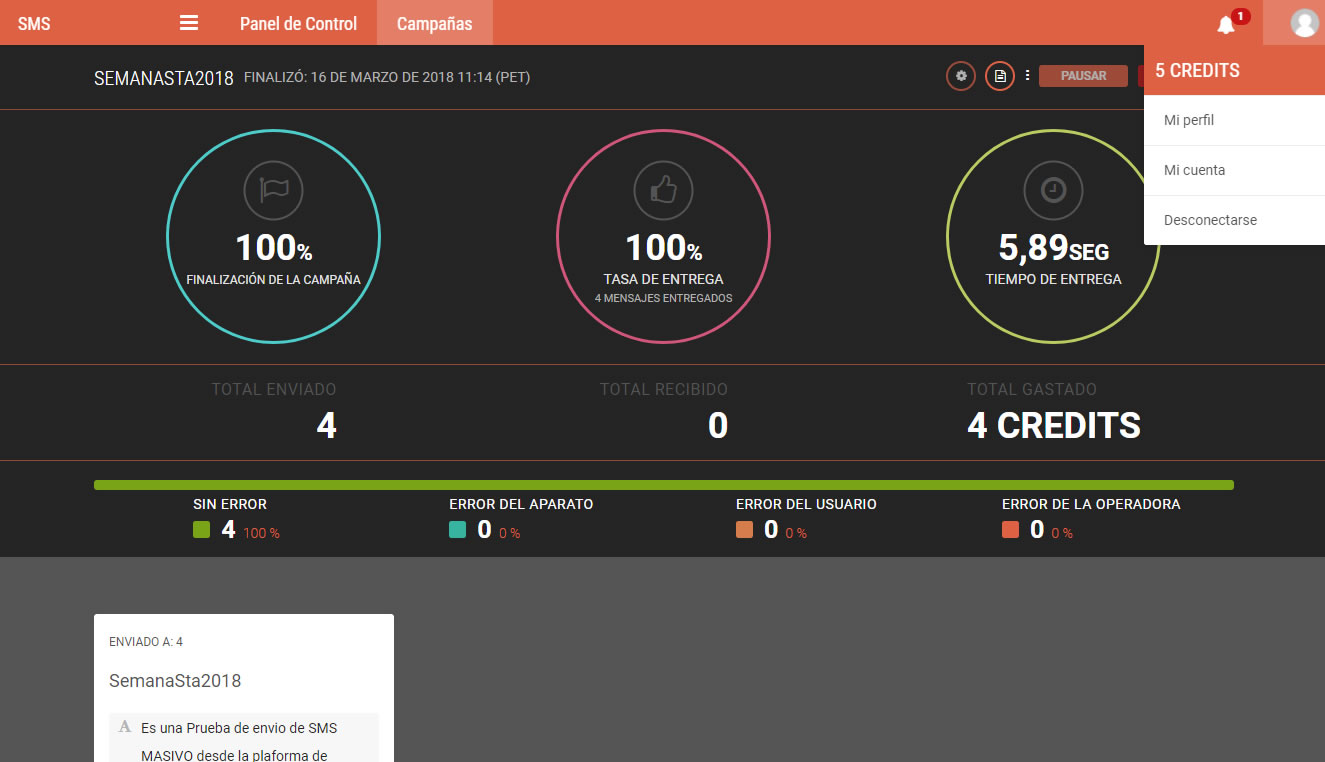
Task: Click the SMS logo link
Action: click(x=34, y=23)
